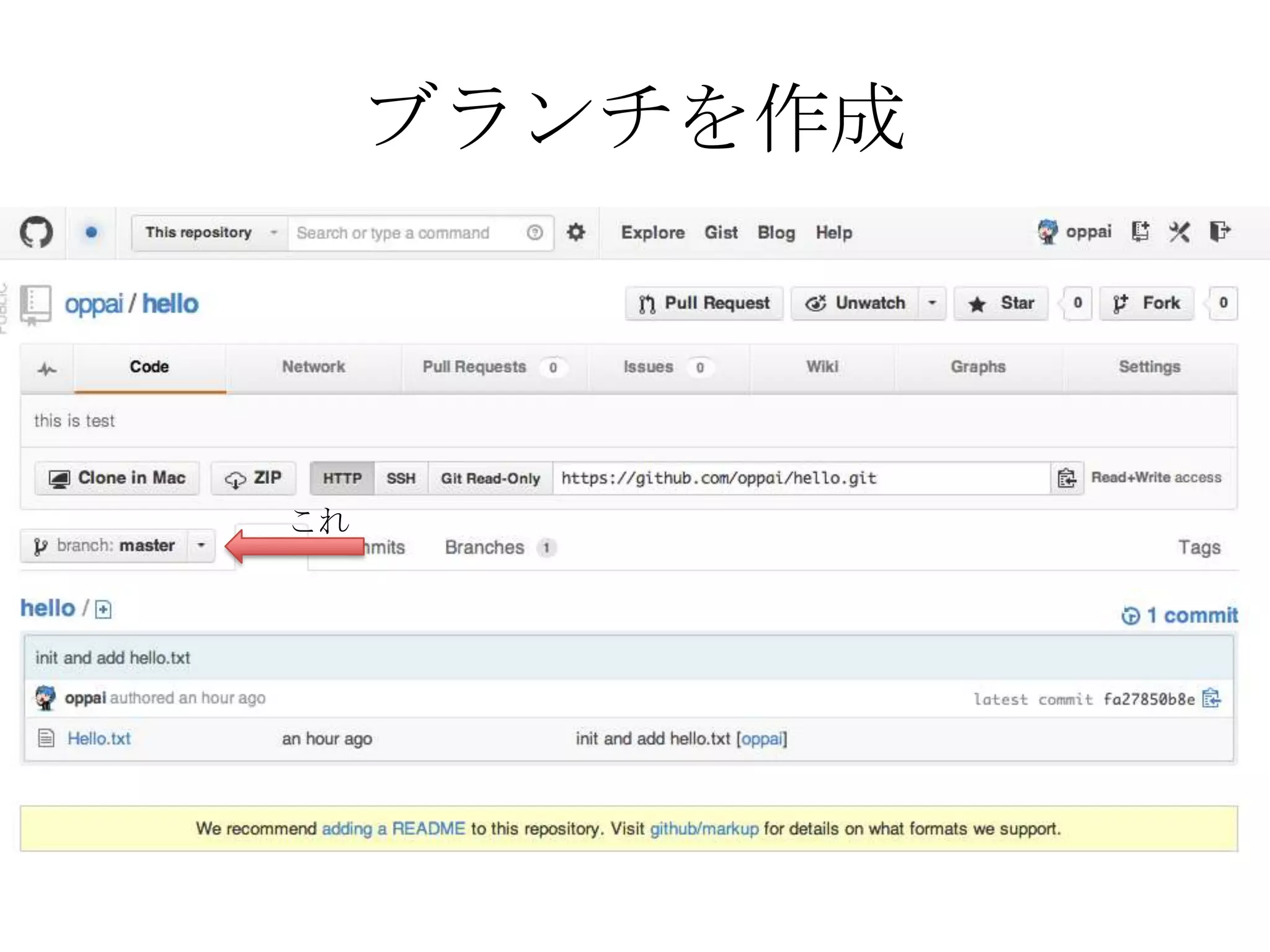The height and width of the screenshot is (952, 1270).
Task: Follow the github/markup link
Action: [704, 829]
